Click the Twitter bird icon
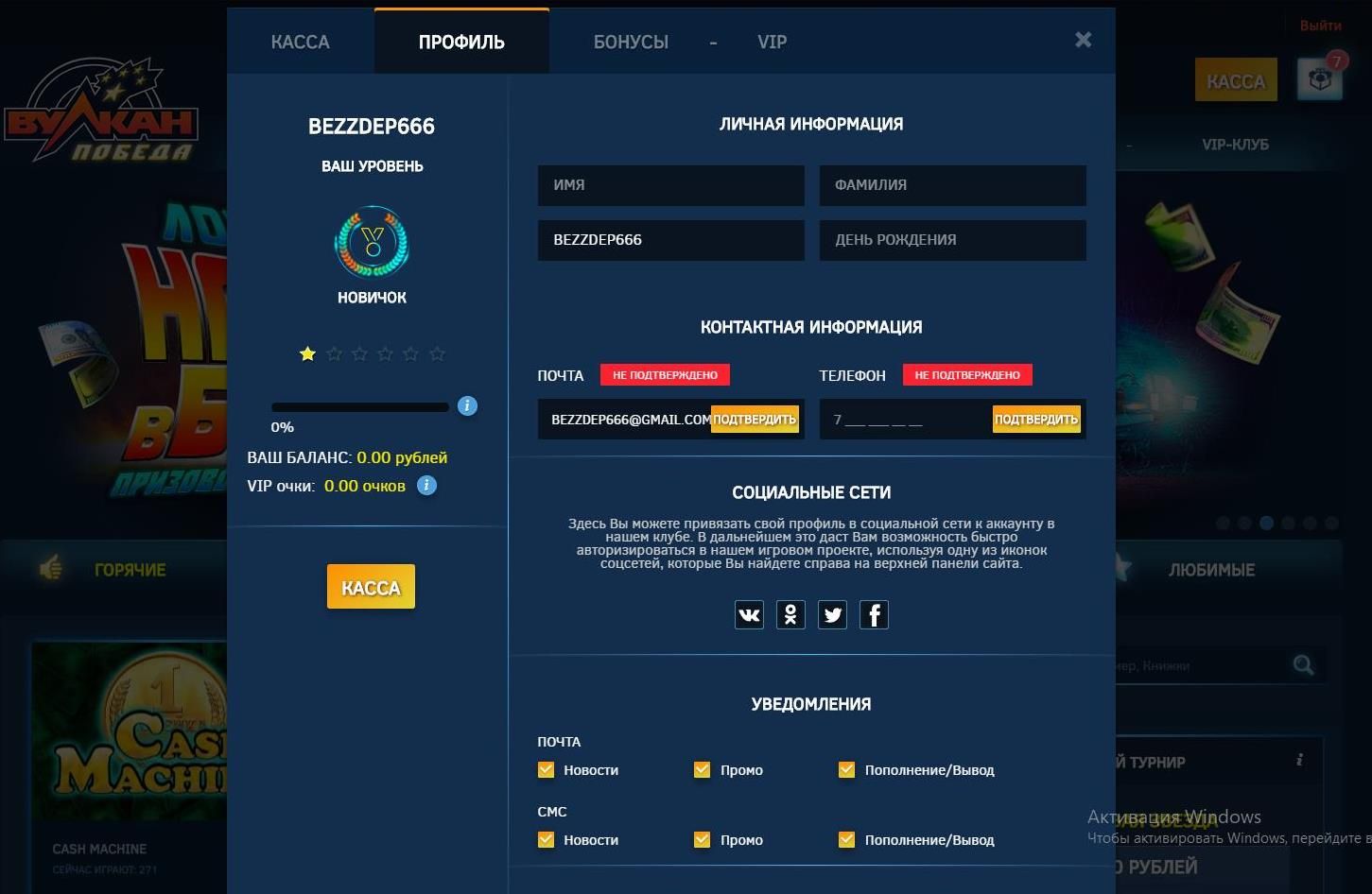The image size is (1372, 894). click(x=832, y=615)
